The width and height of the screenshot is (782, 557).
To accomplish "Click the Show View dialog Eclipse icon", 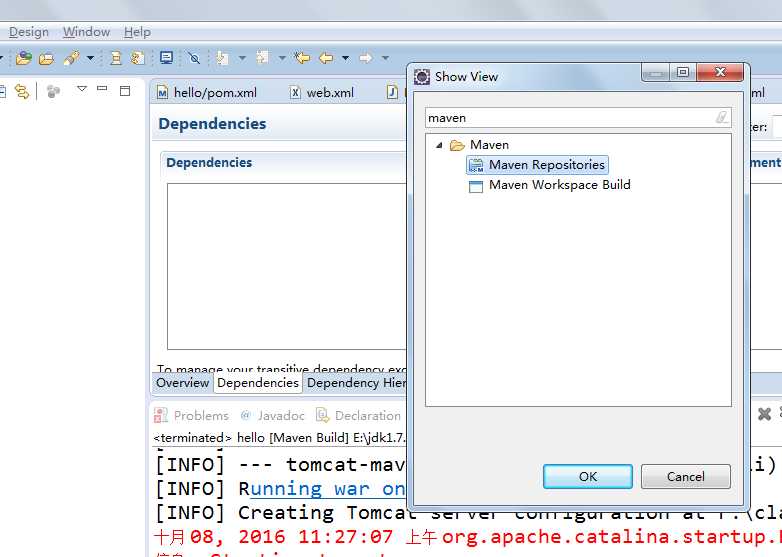I will point(422,77).
